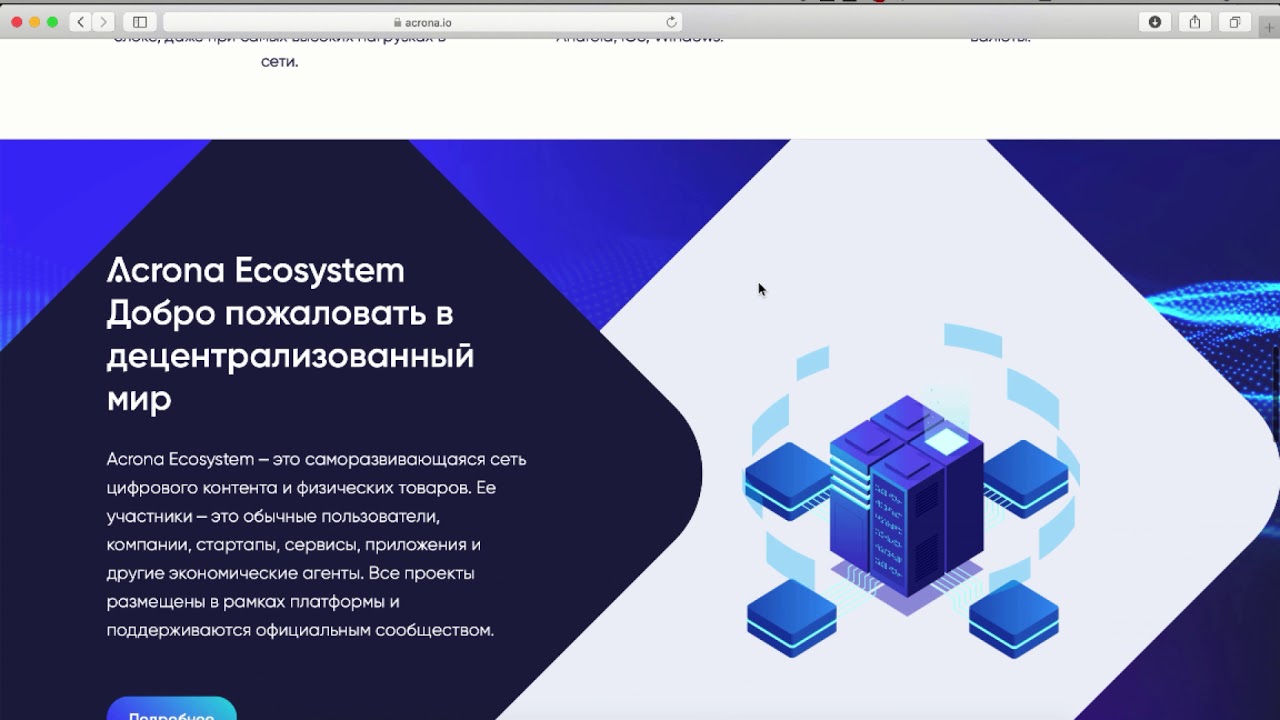
Task: Click the text 'сети.' above the banner
Action: pos(280,61)
